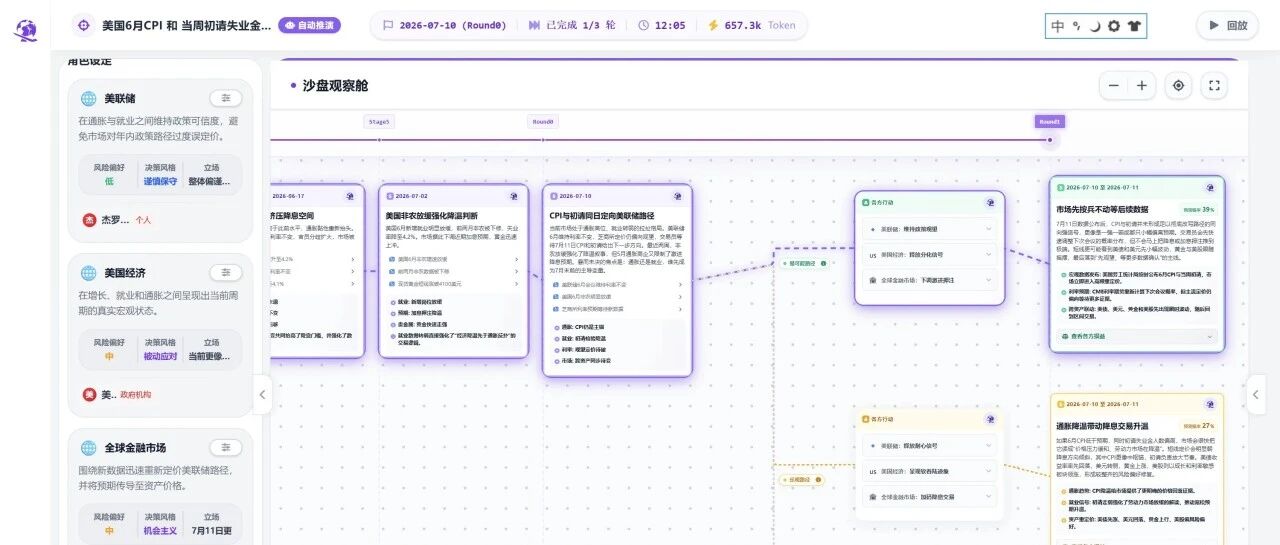Click the globe icon beside 美国经济
The height and width of the screenshot is (545, 1280).
87,273
